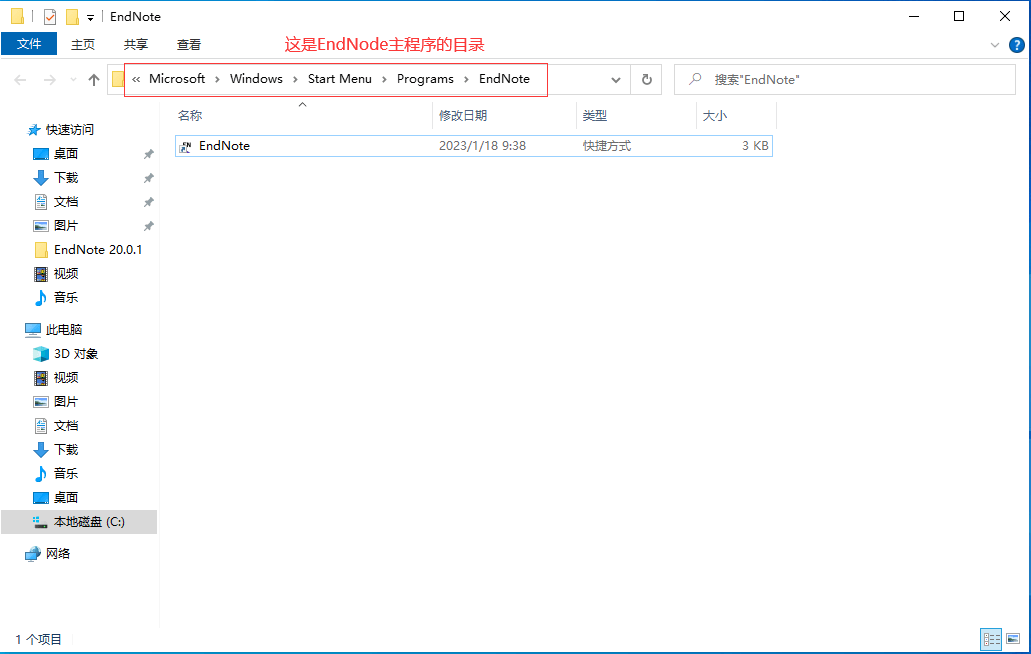The height and width of the screenshot is (654, 1031).
Task: Open 文档 under 此电脑
Action: click(x=66, y=426)
